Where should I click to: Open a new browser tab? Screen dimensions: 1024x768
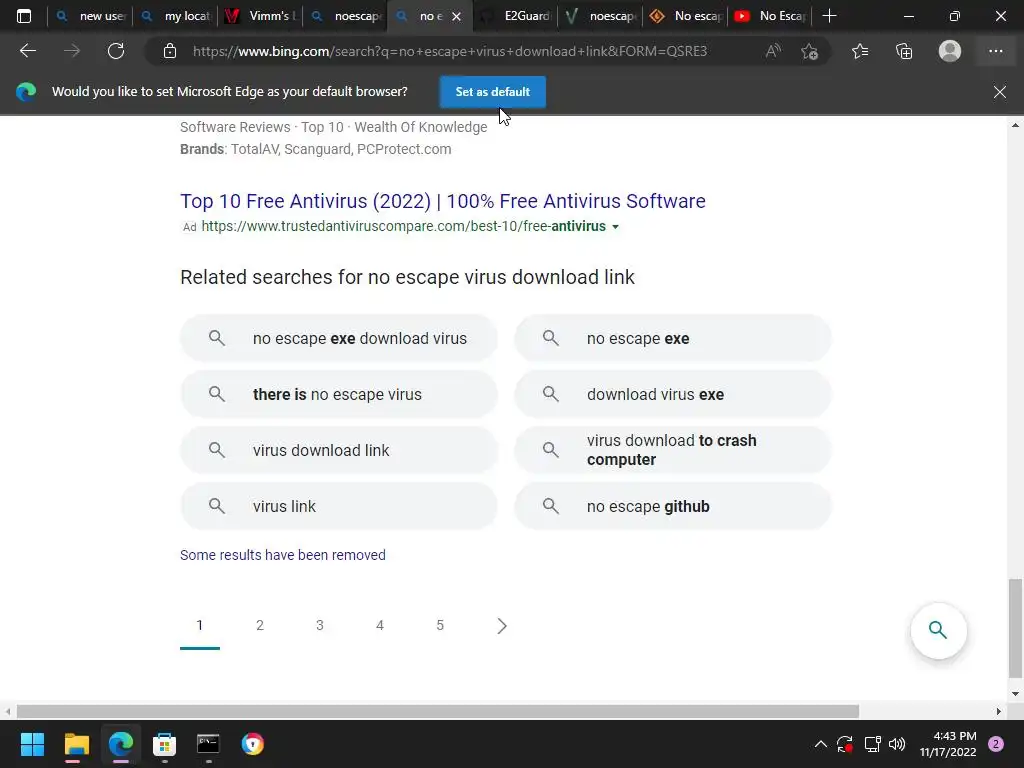point(829,16)
